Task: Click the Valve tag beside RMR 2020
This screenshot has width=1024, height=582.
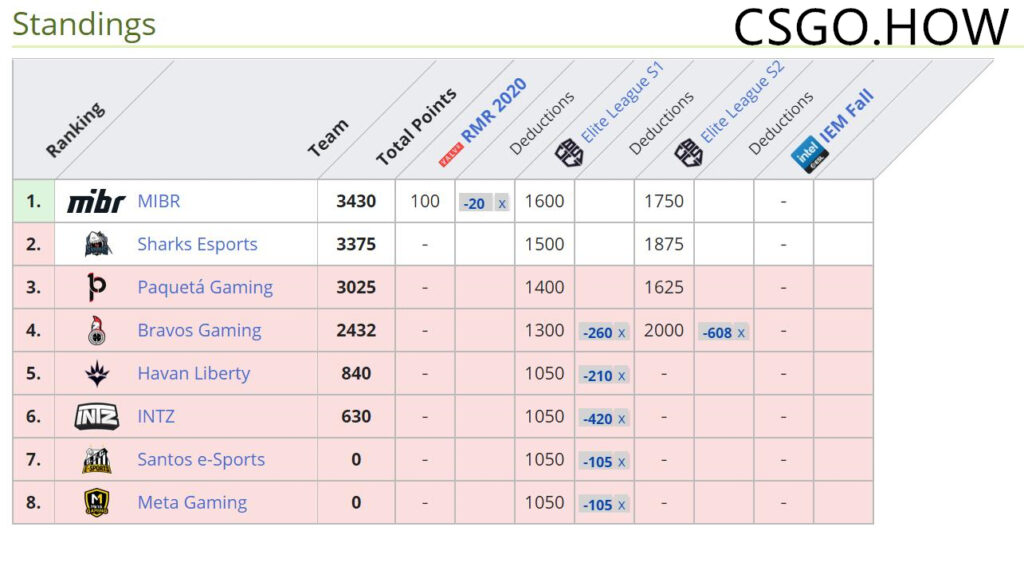Action: pos(451,155)
